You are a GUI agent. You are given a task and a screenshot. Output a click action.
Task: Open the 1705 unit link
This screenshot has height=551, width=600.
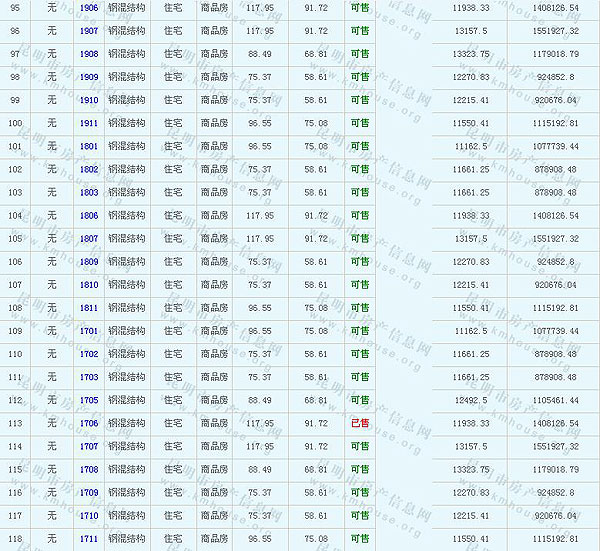point(89,400)
